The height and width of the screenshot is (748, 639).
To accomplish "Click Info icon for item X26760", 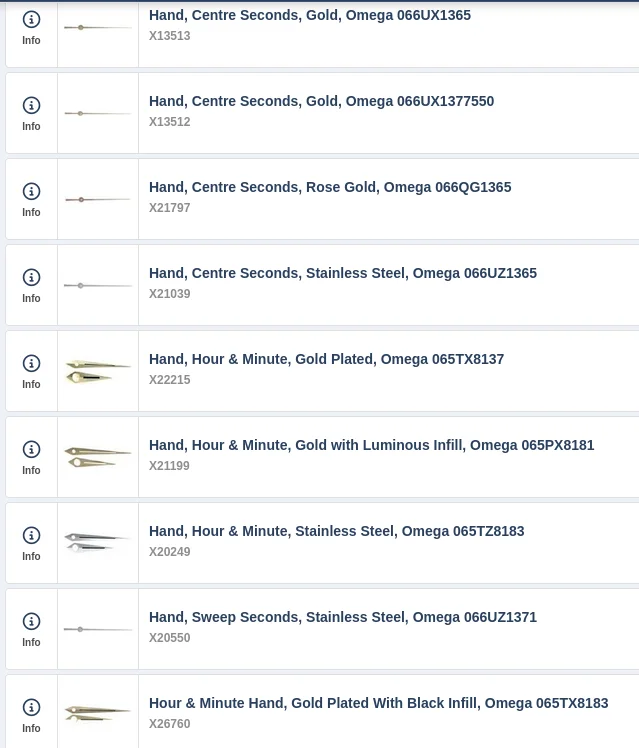I will tap(31, 714).
